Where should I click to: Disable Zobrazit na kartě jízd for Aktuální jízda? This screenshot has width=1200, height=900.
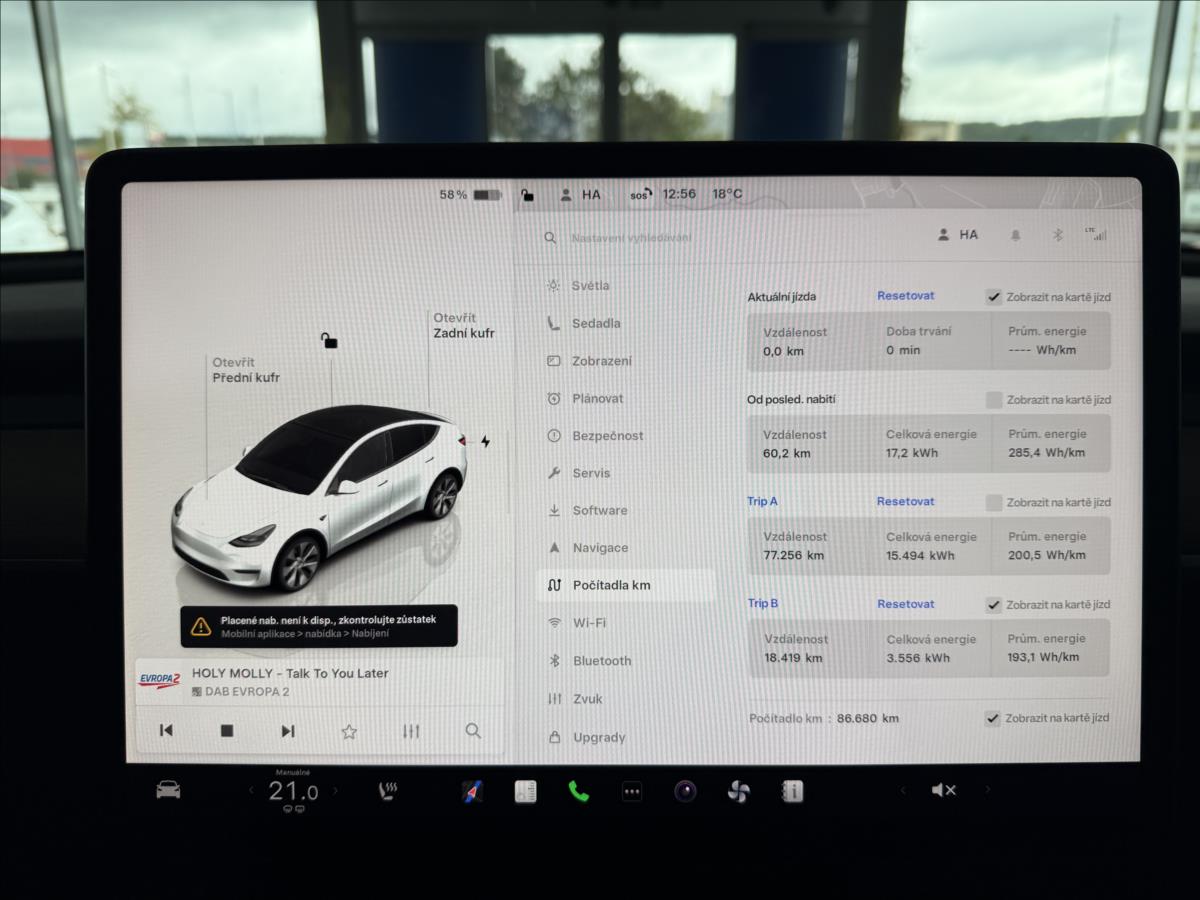click(993, 296)
